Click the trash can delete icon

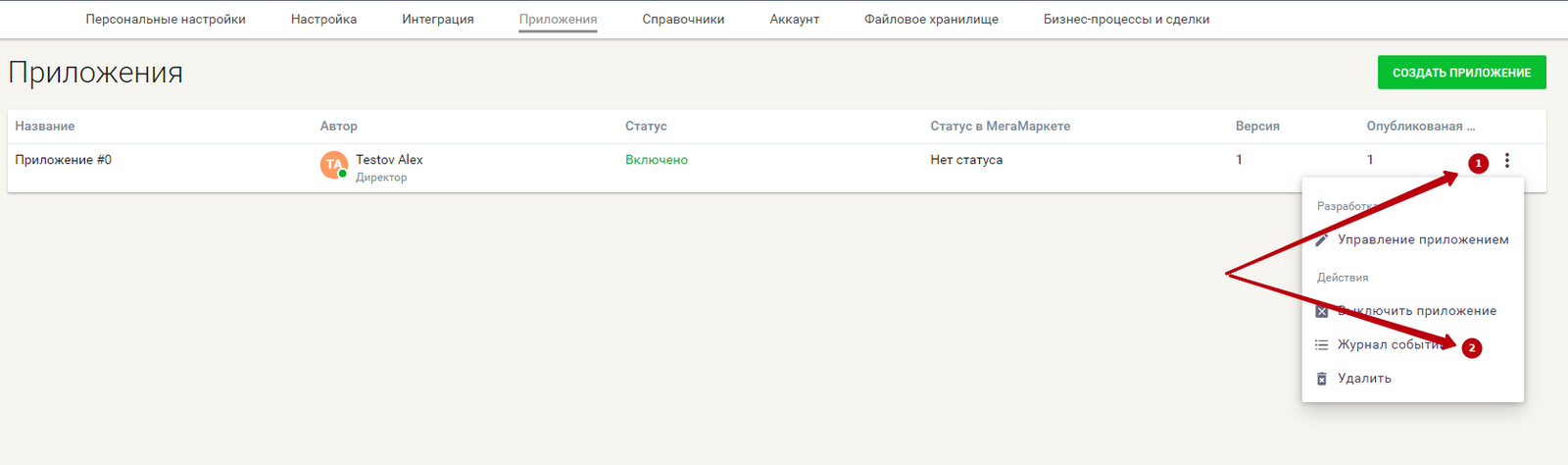1321,379
